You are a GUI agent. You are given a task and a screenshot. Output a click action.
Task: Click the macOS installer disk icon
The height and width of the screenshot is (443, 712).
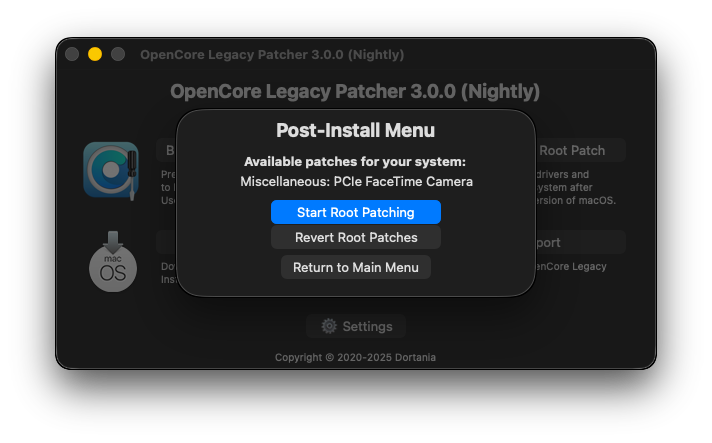point(112,262)
